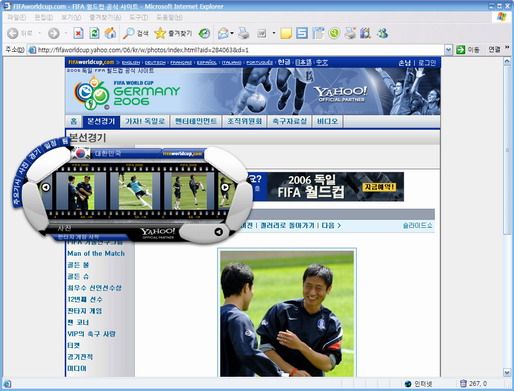Open Favorites via the star icon
Image resolution: width=514 pixels, height=391 pixels.
(x=160, y=33)
